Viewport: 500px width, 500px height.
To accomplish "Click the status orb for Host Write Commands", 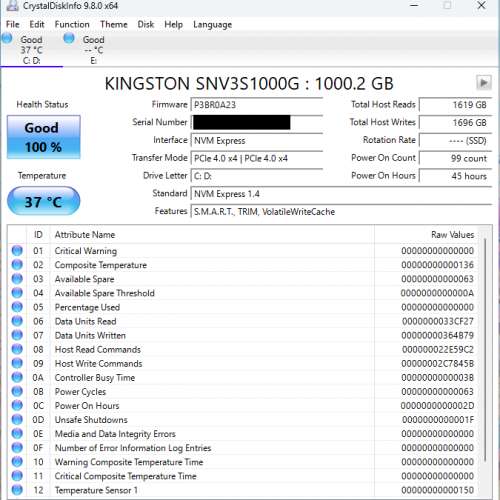I will pyautogui.click(x=17, y=363).
